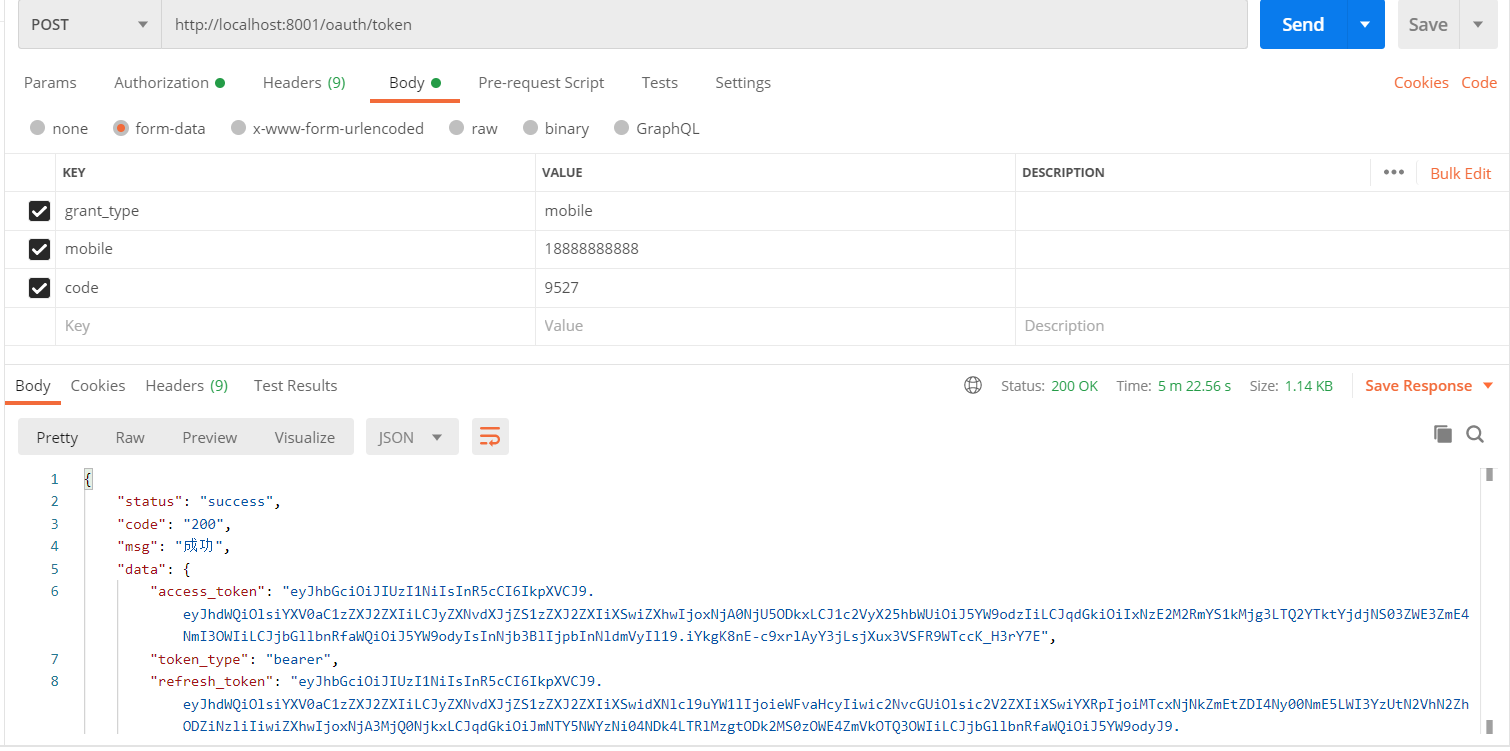Switch to the Pre-request Script tab
The width and height of the screenshot is (1510, 751).
click(x=541, y=82)
